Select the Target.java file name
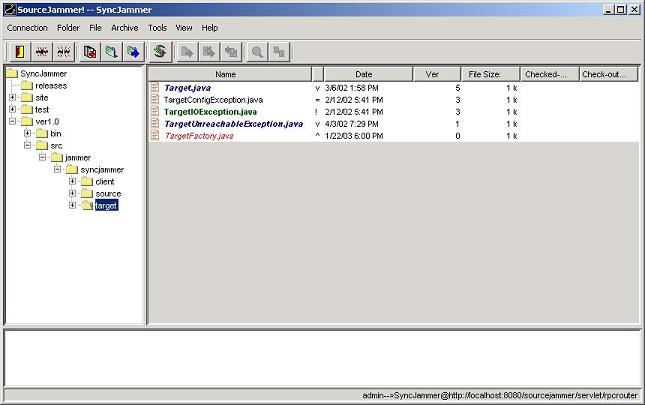Image resolution: width=645 pixels, height=405 pixels. coord(188,88)
